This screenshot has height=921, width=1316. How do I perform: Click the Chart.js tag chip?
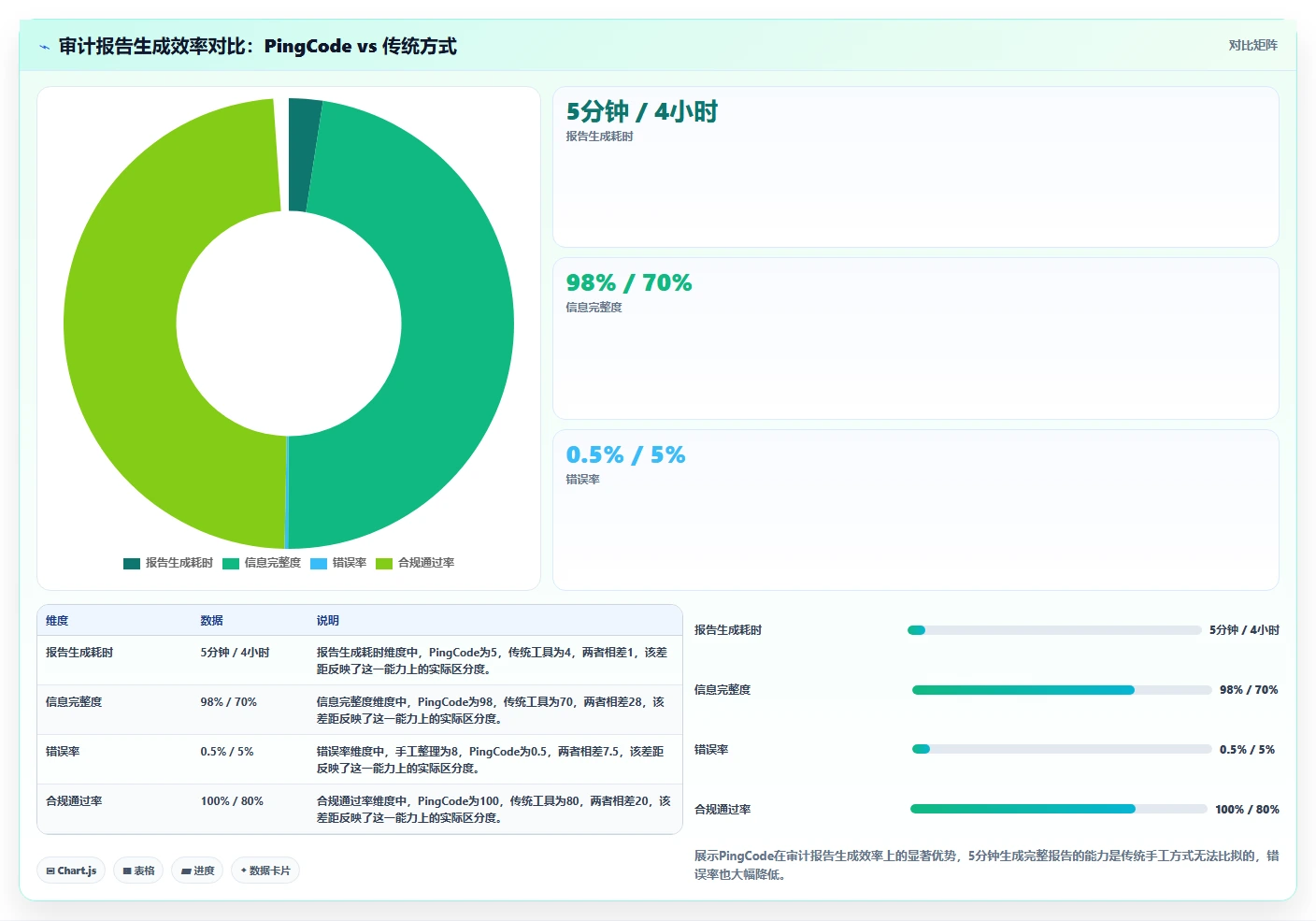[x=71, y=871]
